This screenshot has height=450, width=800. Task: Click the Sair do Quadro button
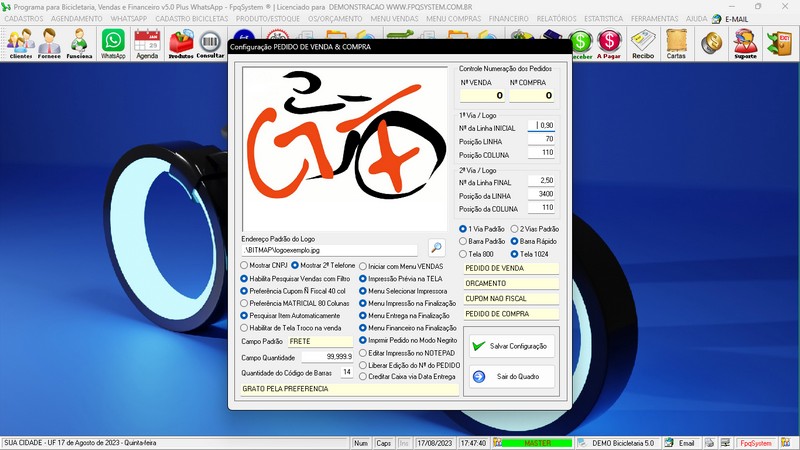coord(510,376)
